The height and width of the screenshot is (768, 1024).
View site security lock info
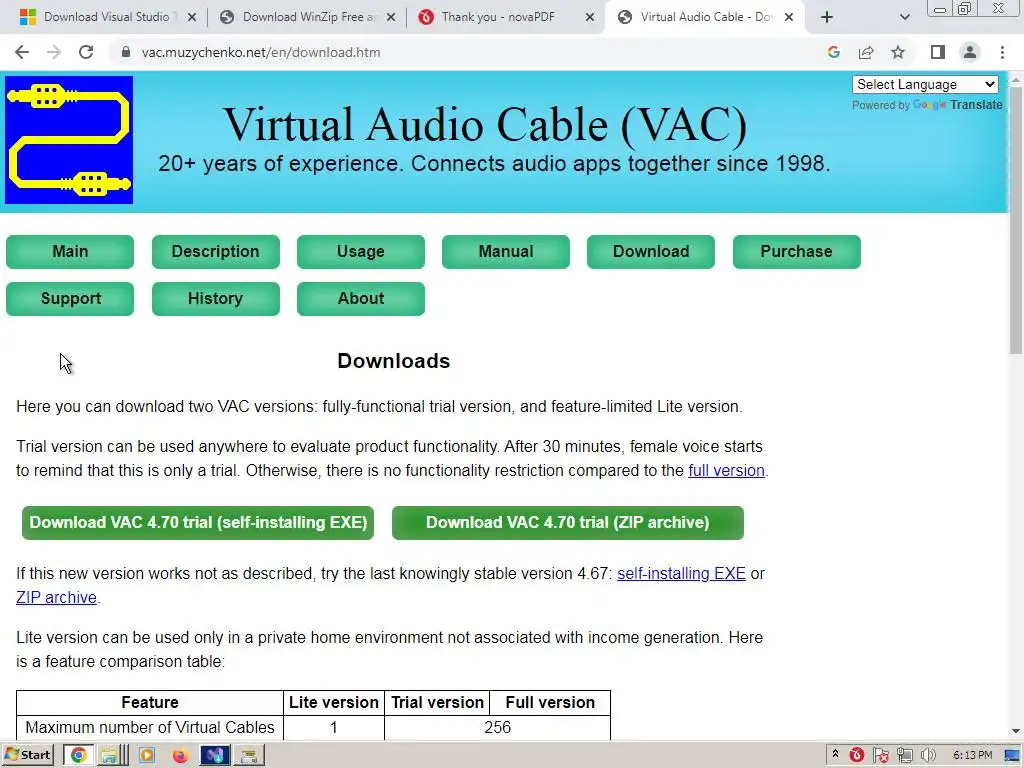click(x=126, y=52)
